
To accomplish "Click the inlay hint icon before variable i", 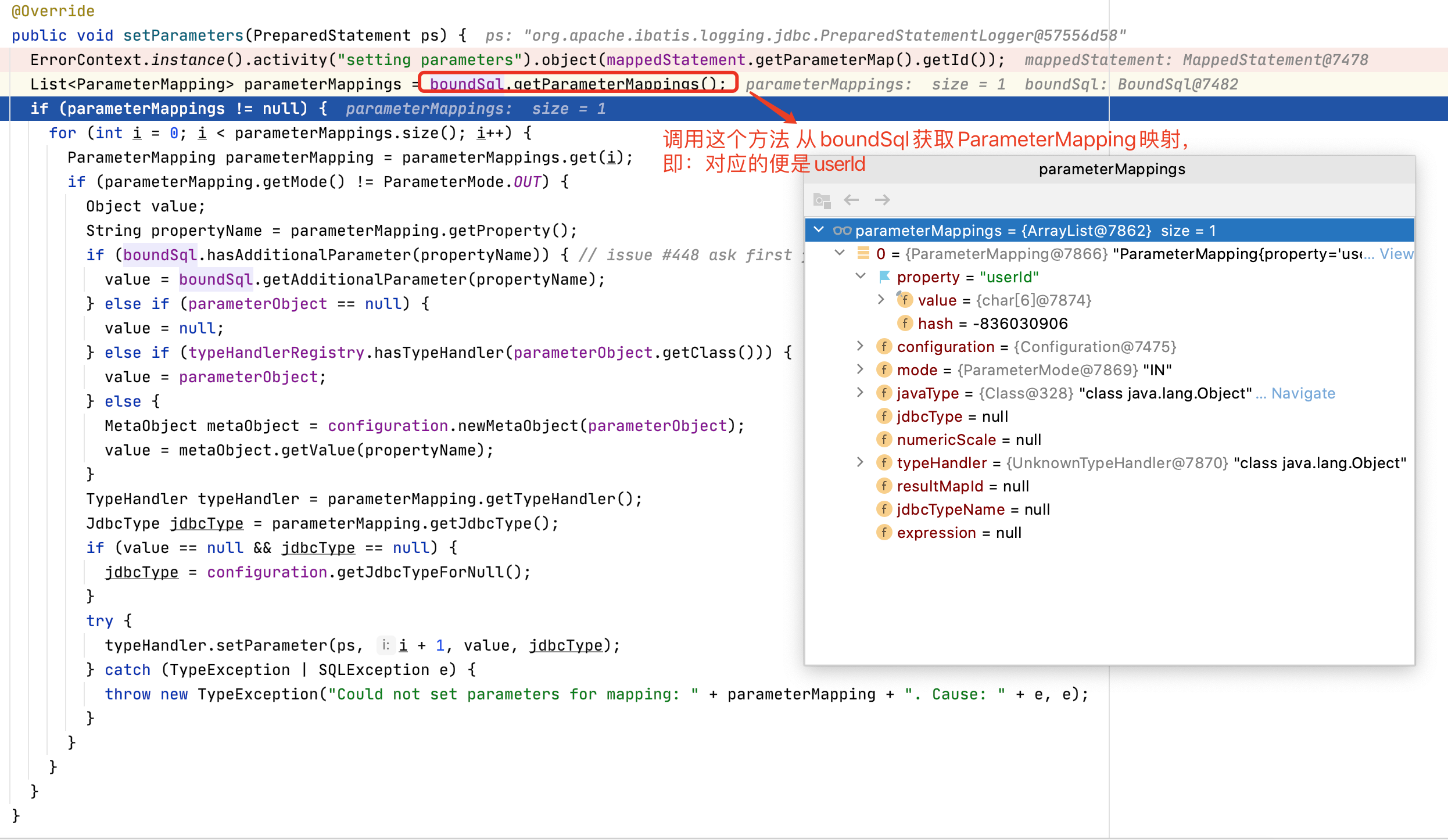I will pos(386,645).
